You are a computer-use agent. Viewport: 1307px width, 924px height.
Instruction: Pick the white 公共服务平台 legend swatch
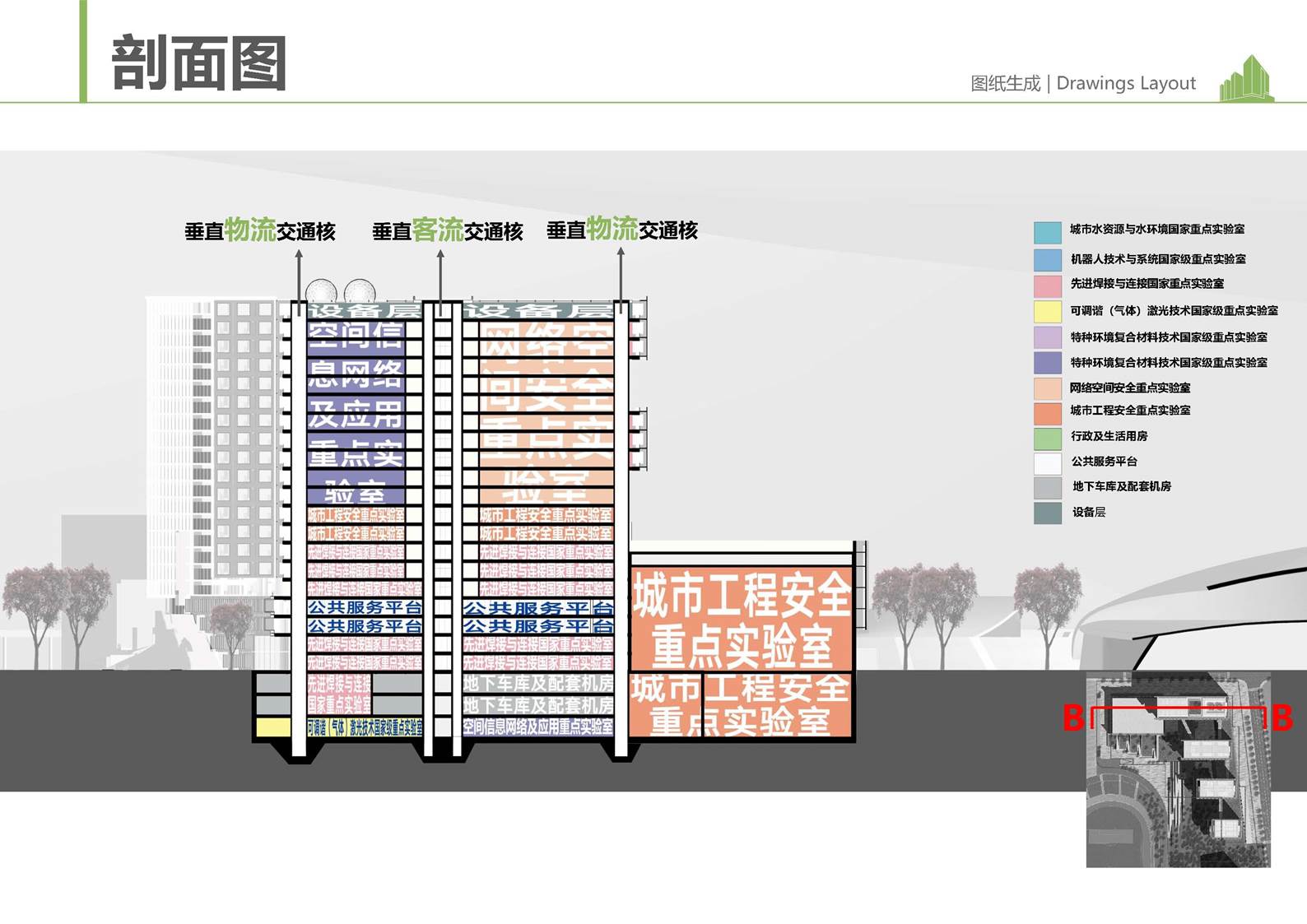[1047, 463]
